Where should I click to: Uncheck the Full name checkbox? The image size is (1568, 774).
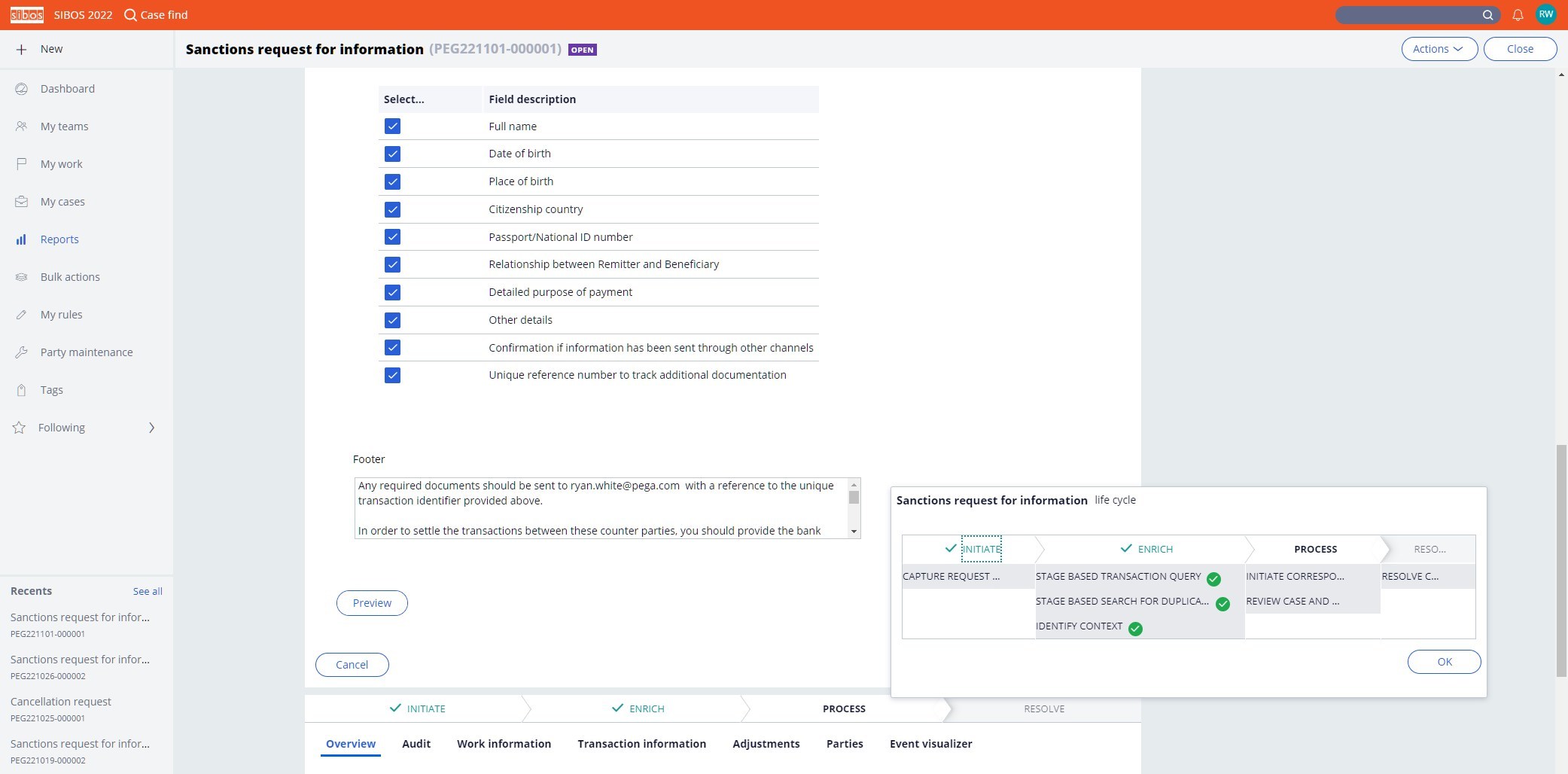392,126
